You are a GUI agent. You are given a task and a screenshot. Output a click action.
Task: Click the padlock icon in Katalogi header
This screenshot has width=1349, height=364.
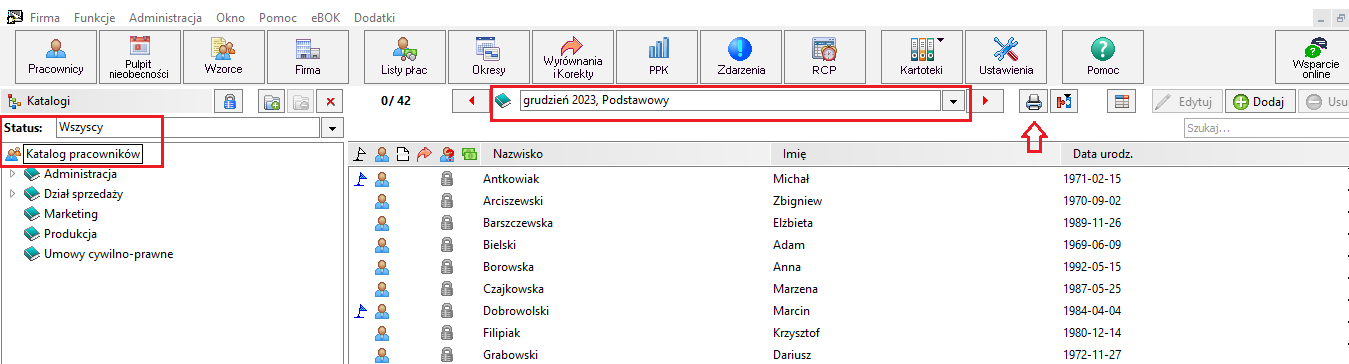(230, 101)
